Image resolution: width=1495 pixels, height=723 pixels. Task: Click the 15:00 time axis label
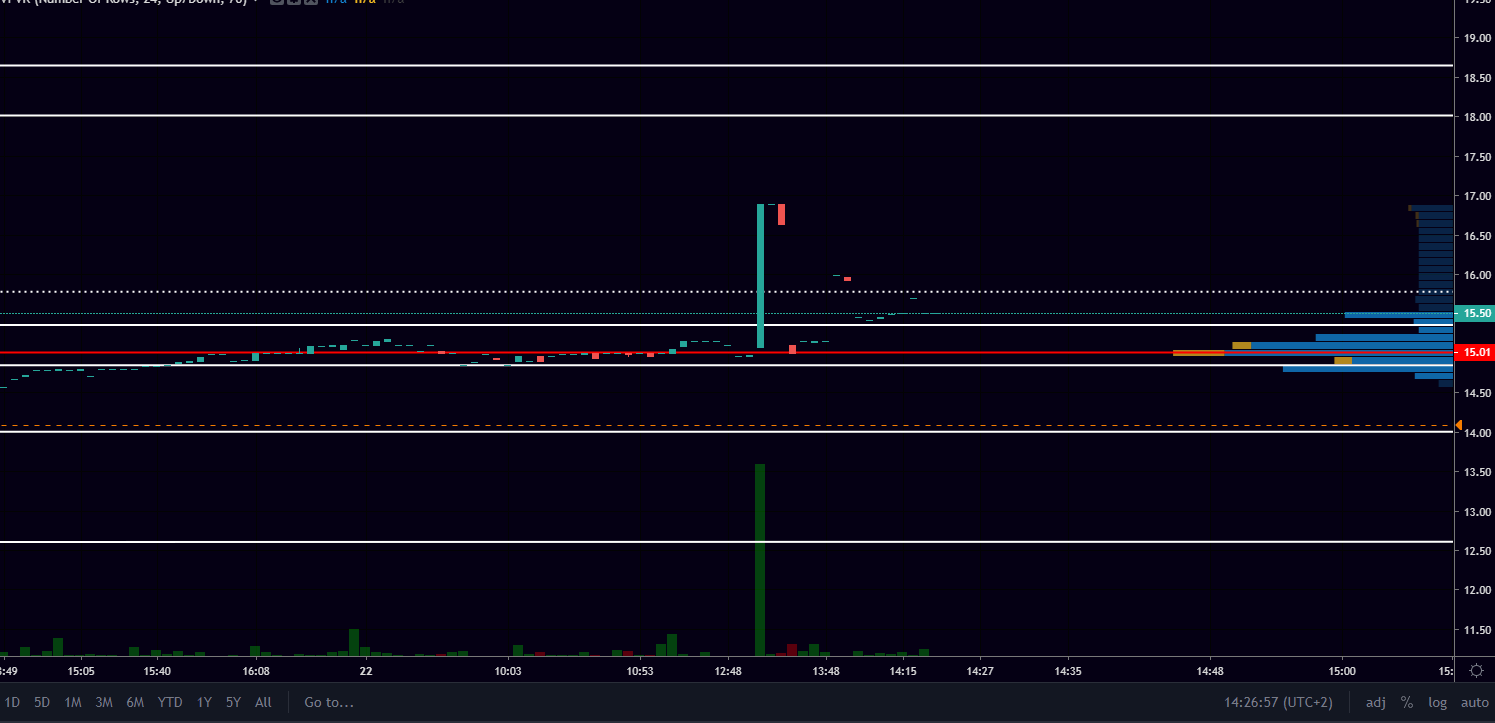pyautogui.click(x=1342, y=671)
